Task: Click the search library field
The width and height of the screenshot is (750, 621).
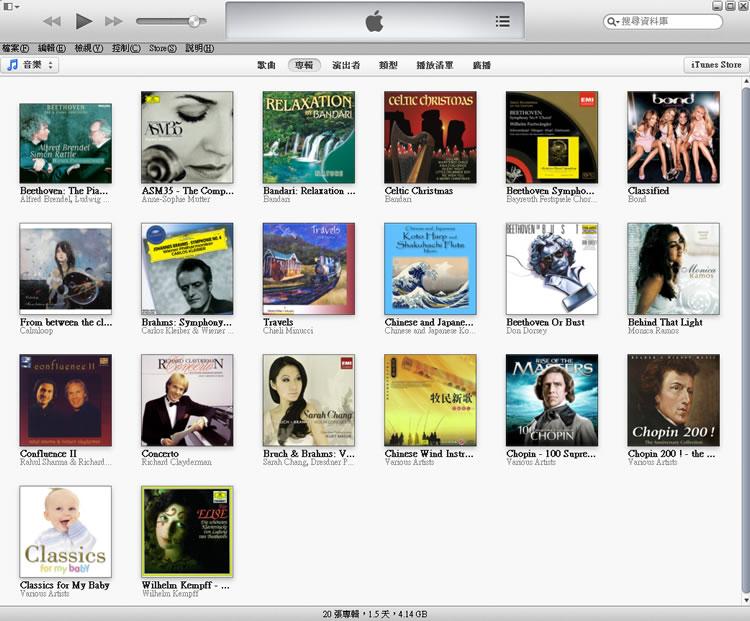Action: [x=663, y=22]
